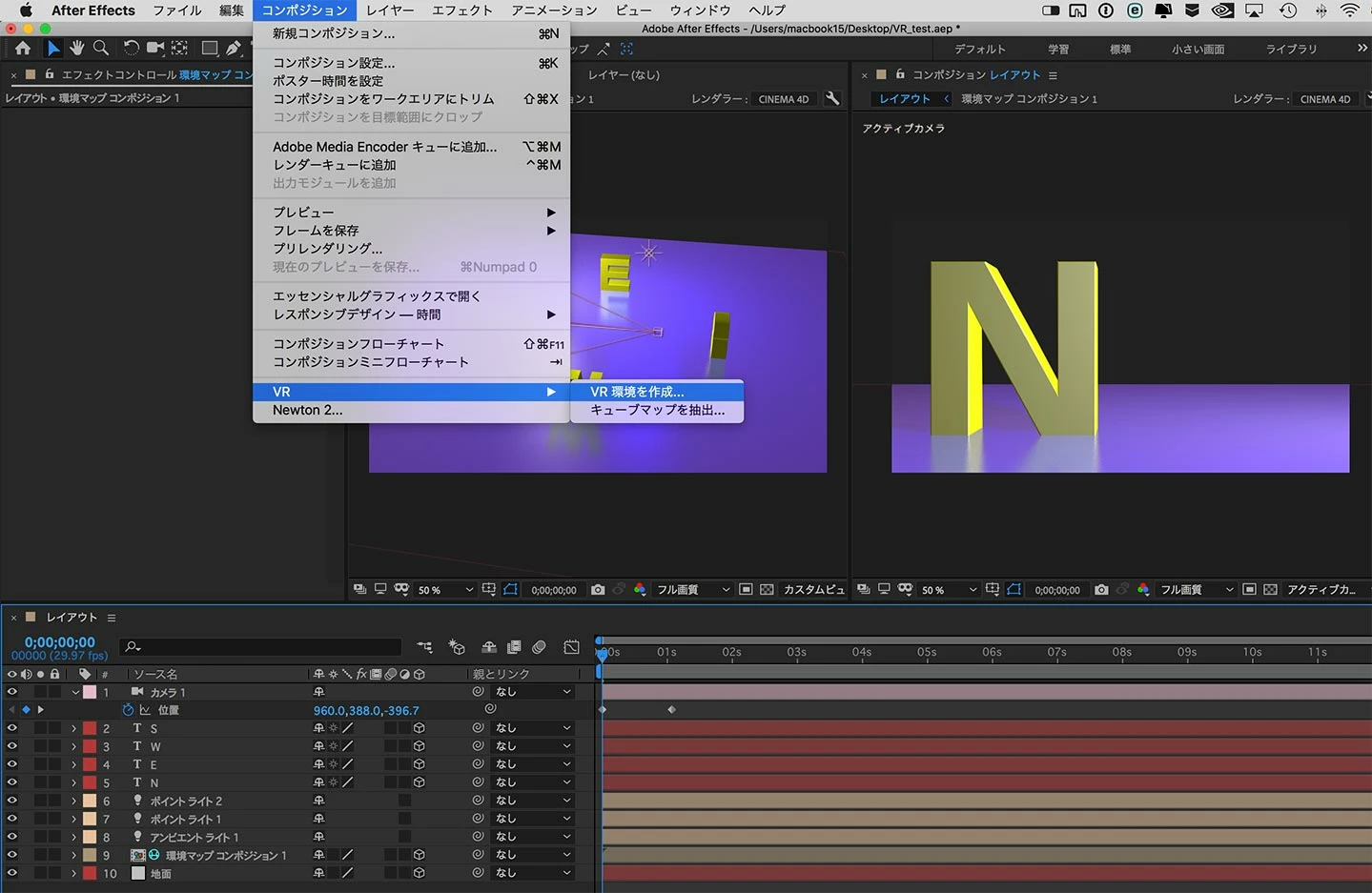The image size is (1372, 893).
Task: Click the label color swatch of ポイント ライト 1
Action: [90, 819]
